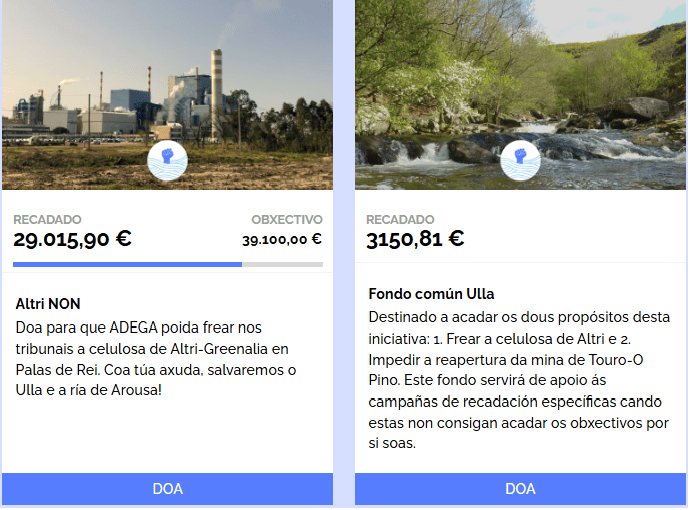The width and height of the screenshot is (700, 510).
Task: Click the gray unfilled end of the progress bar
Action: click(x=283, y=264)
